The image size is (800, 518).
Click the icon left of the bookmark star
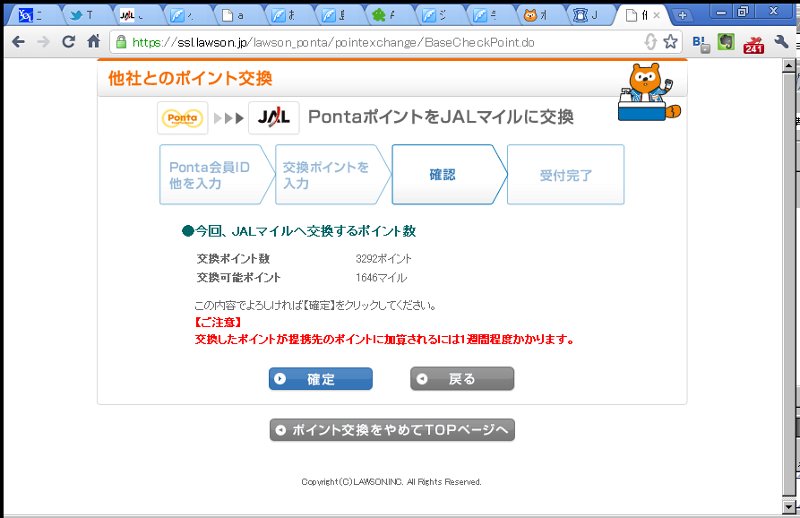[651, 41]
